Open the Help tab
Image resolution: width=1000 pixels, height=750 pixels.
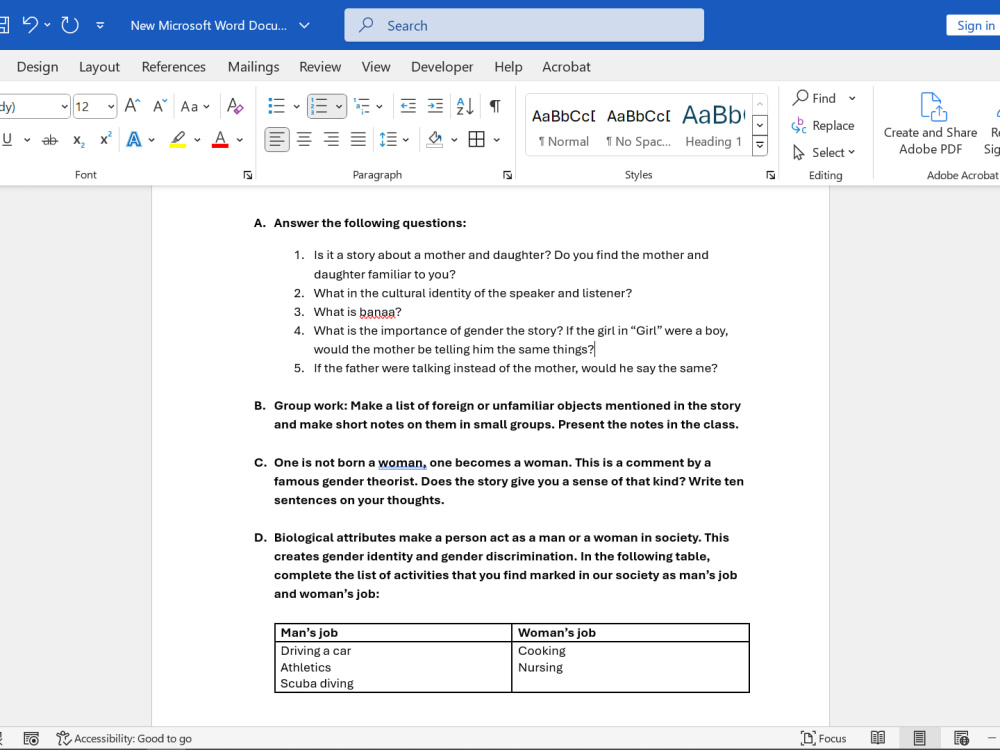point(508,66)
